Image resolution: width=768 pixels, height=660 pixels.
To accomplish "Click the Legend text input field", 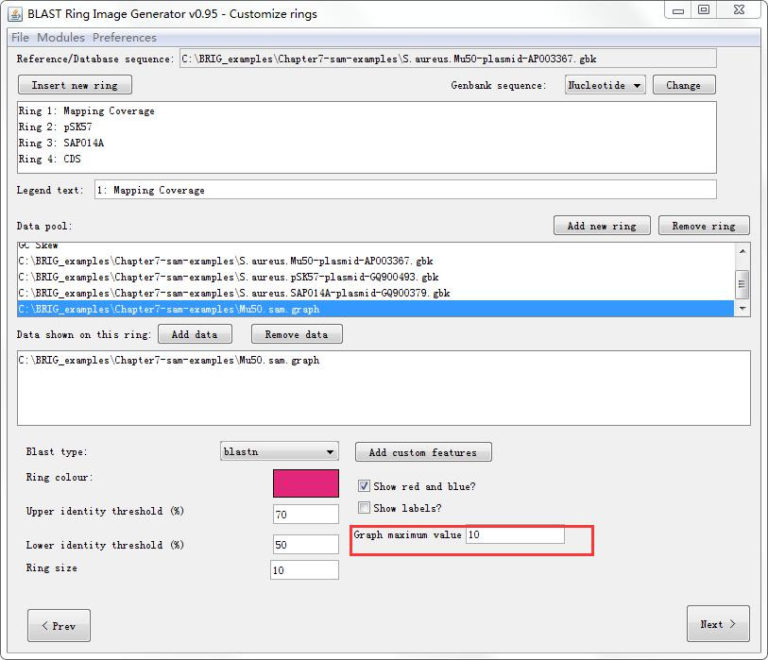I will pos(405,189).
